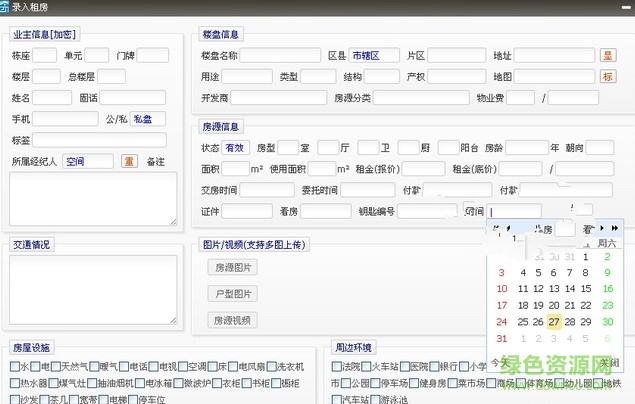The width and height of the screenshot is (635, 404).
Task: Click the app icon in title bar
Action: click(x=8, y=8)
